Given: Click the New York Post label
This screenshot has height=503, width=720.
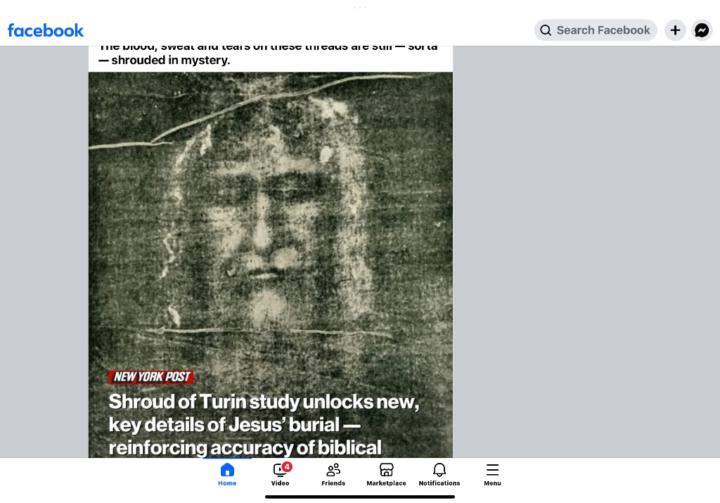Looking at the screenshot, I should (x=151, y=377).
